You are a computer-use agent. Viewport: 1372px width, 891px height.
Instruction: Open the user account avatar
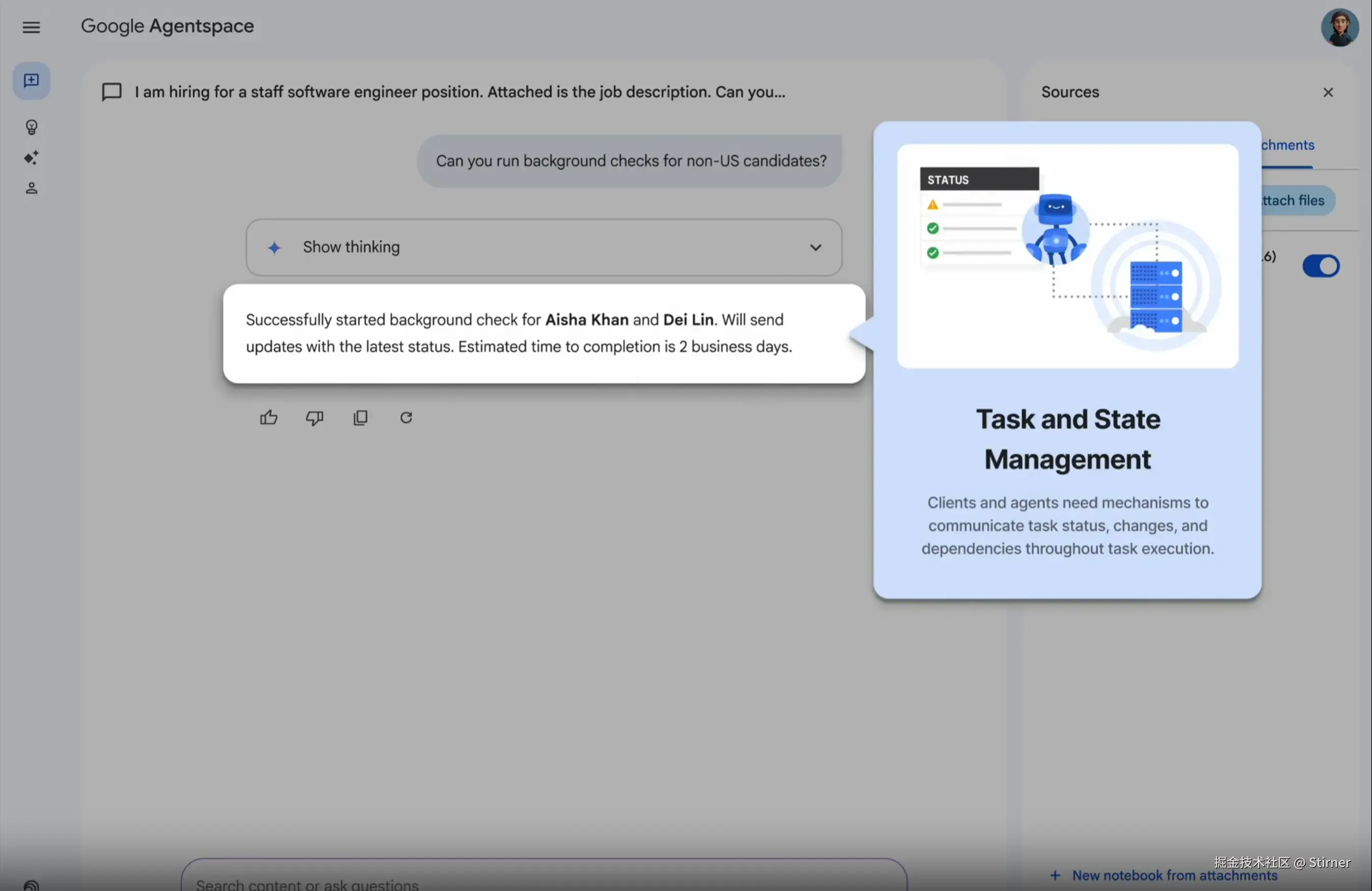click(x=1339, y=27)
